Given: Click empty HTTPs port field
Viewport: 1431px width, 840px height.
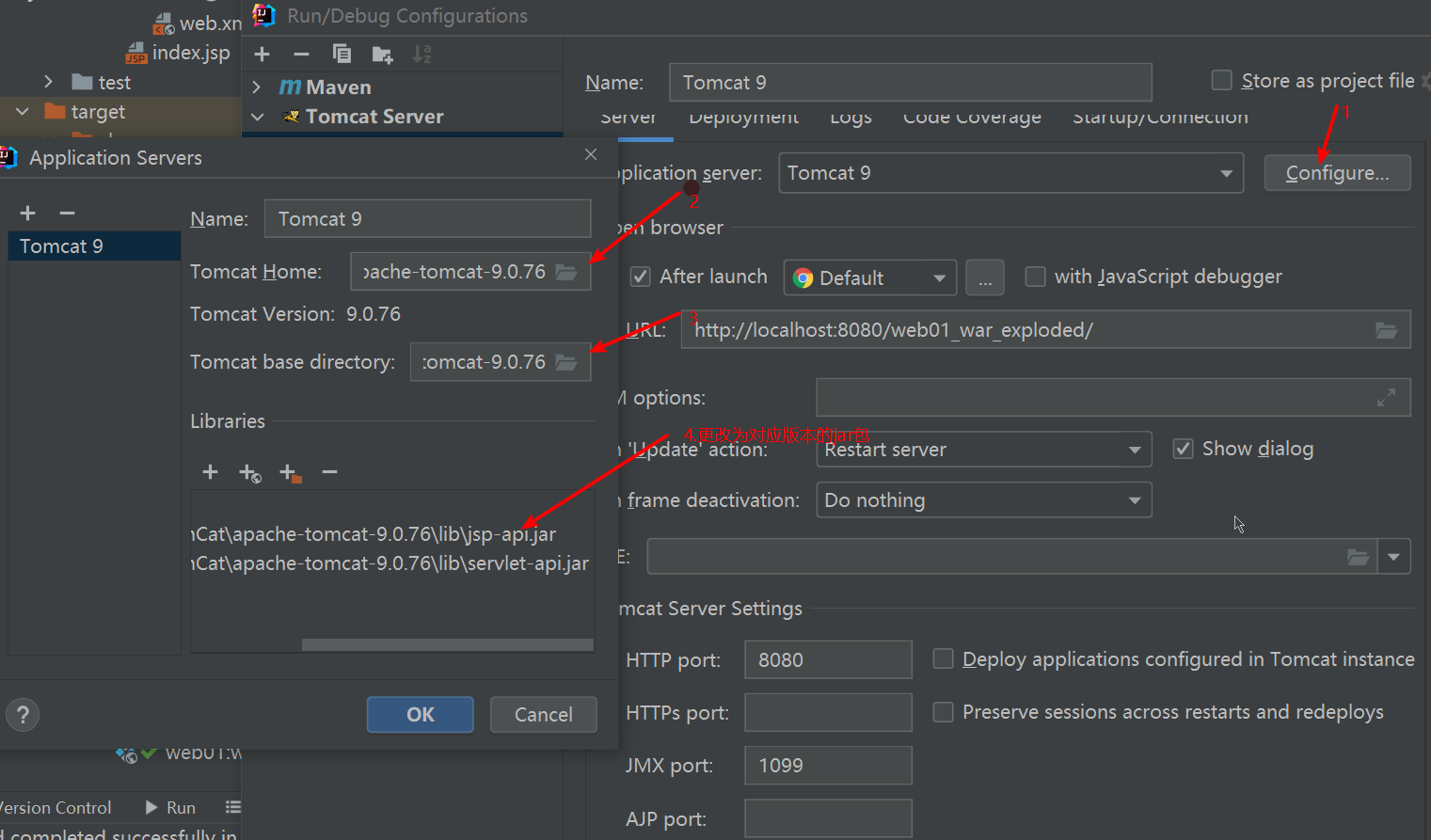Looking at the screenshot, I should pyautogui.click(x=828, y=713).
